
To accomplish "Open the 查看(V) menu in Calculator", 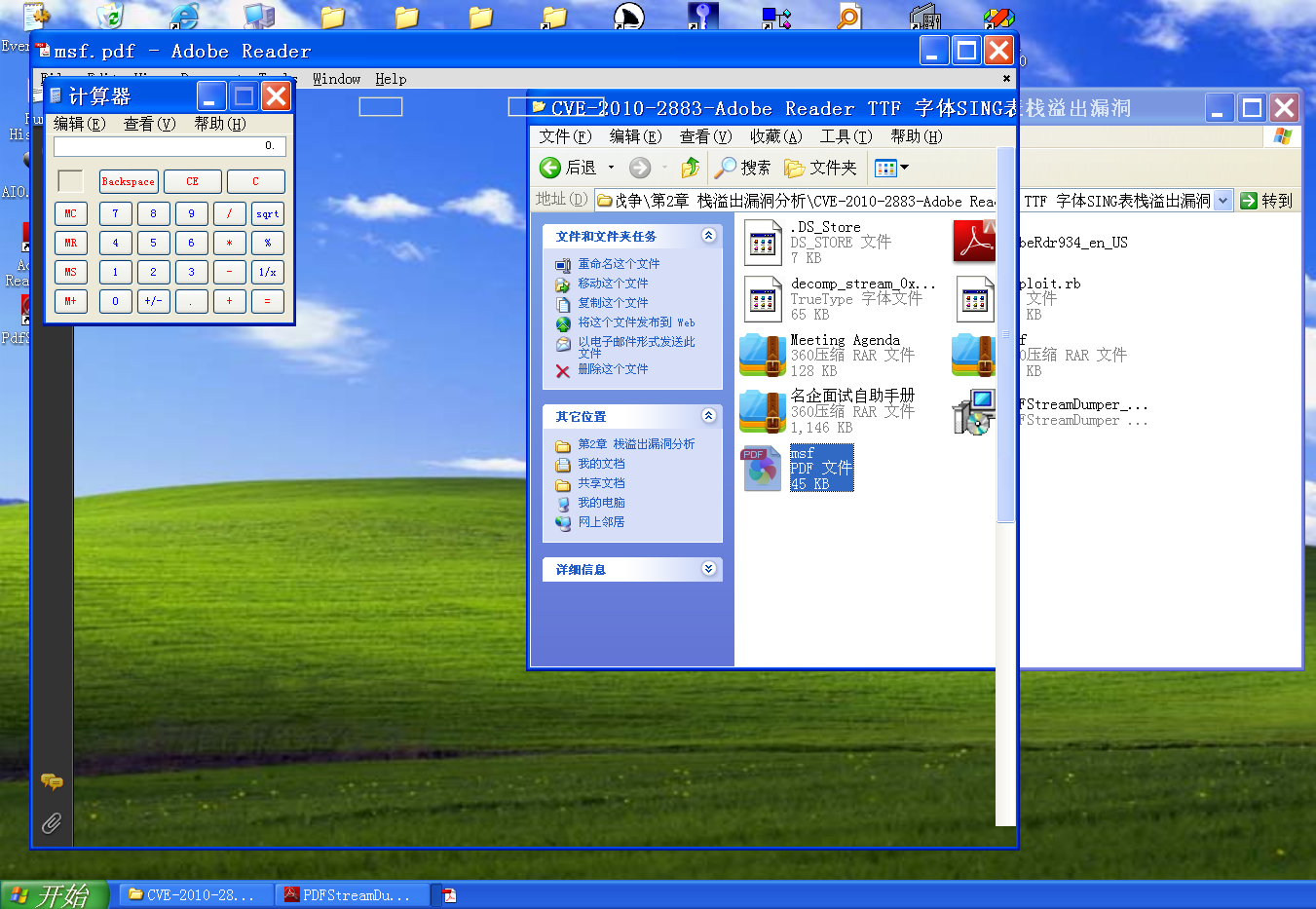I will tap(149, 124).
